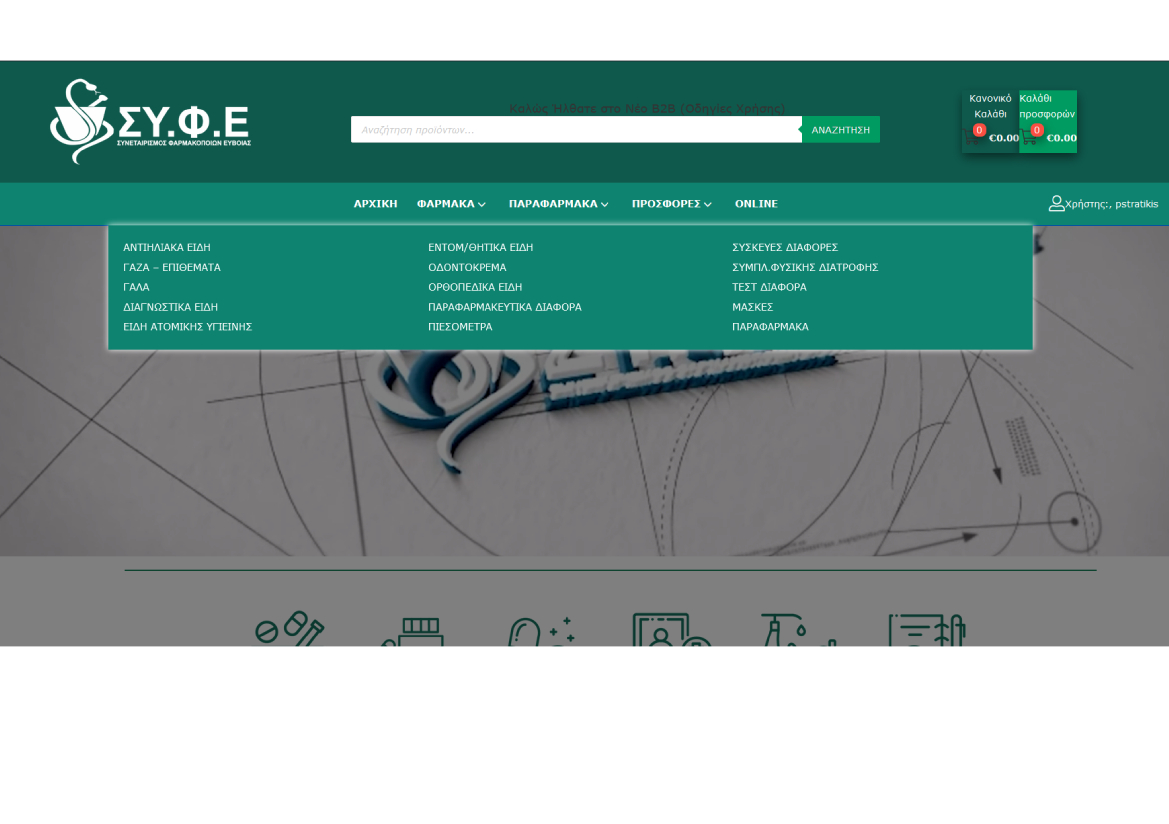Select the medicine bottle category icon

click(x=414, y=632)
